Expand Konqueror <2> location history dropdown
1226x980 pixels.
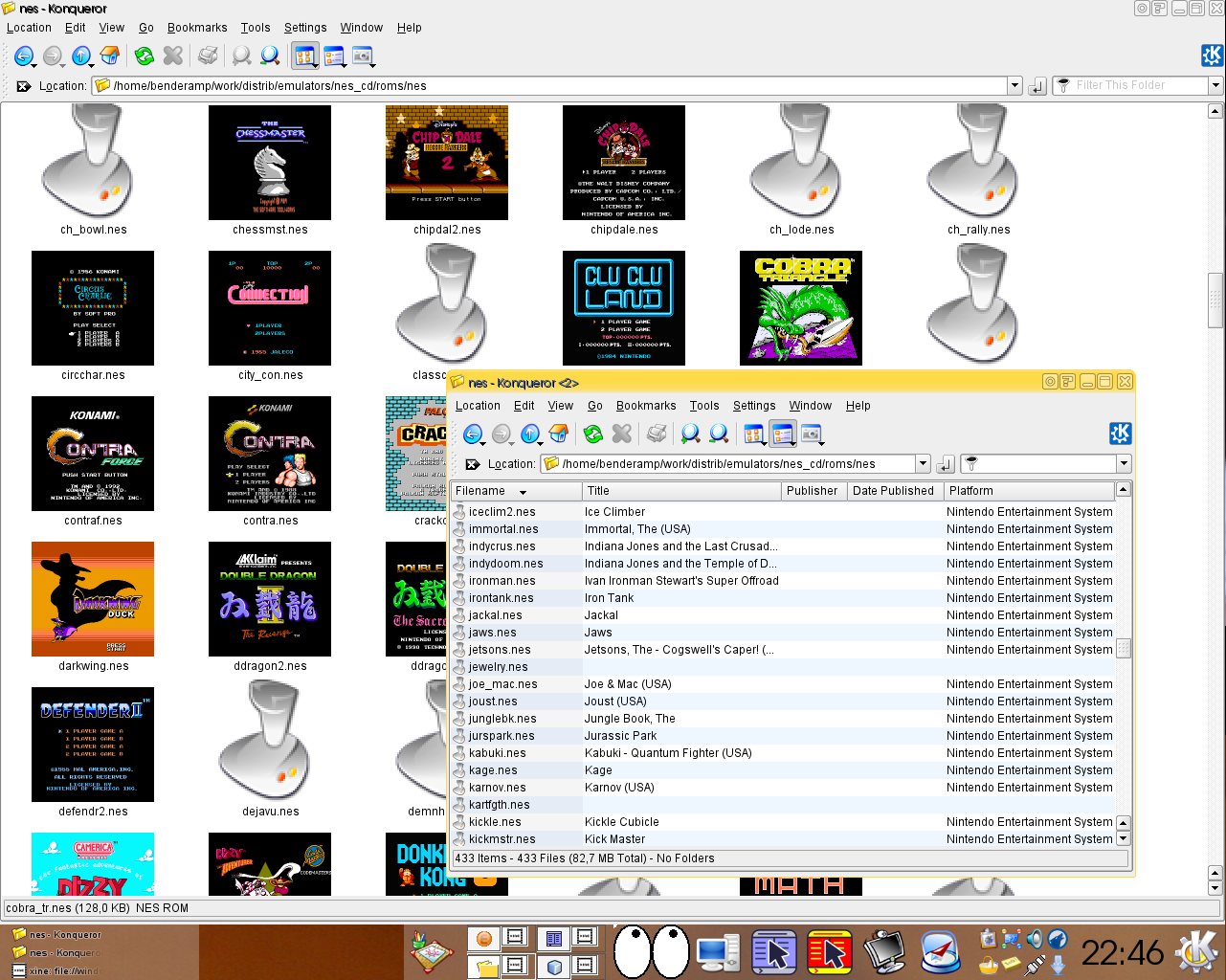(x=924, y=464)
